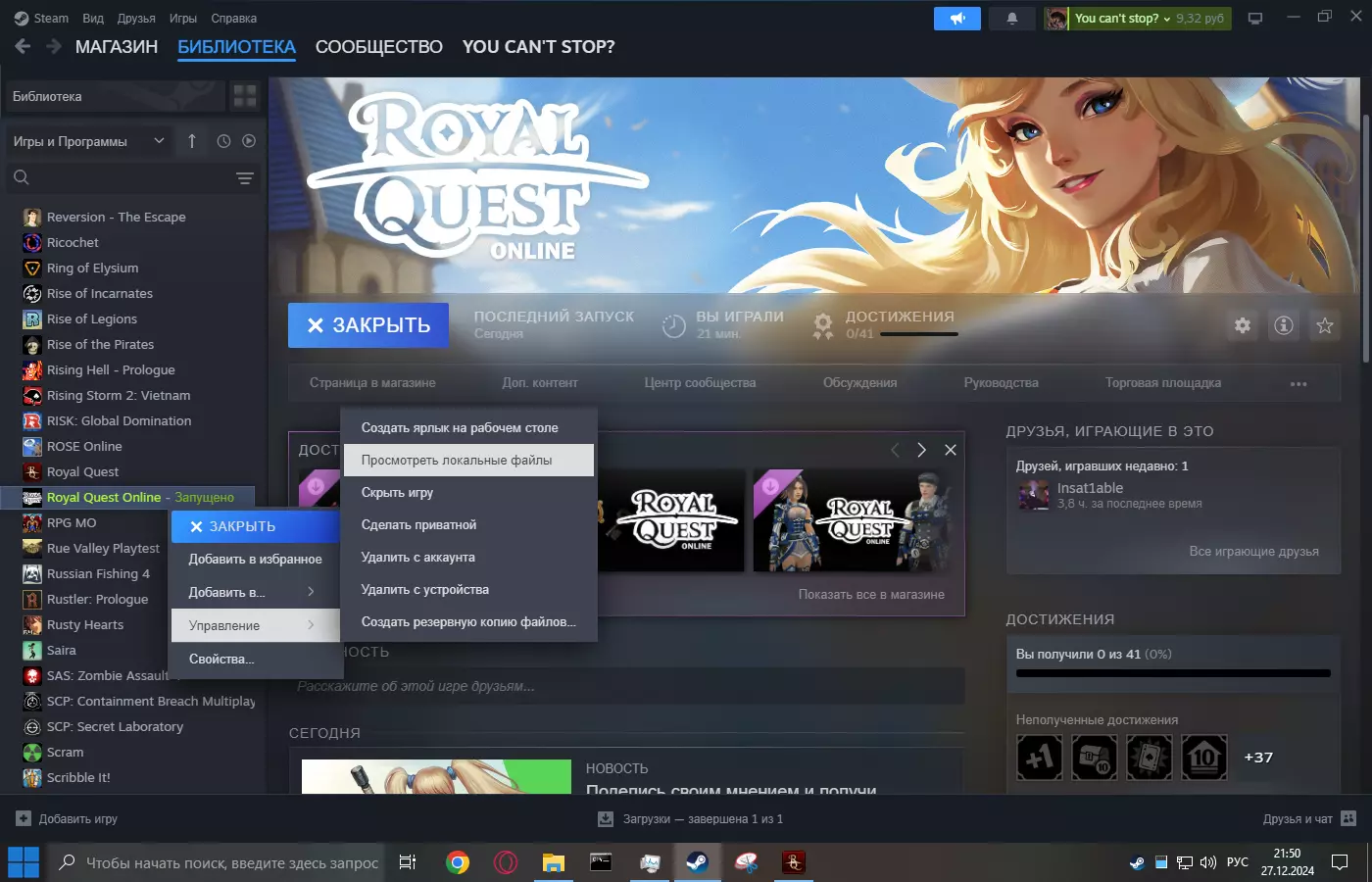
Task: Open Страница в магазине link
Action: tap(372, 383)
